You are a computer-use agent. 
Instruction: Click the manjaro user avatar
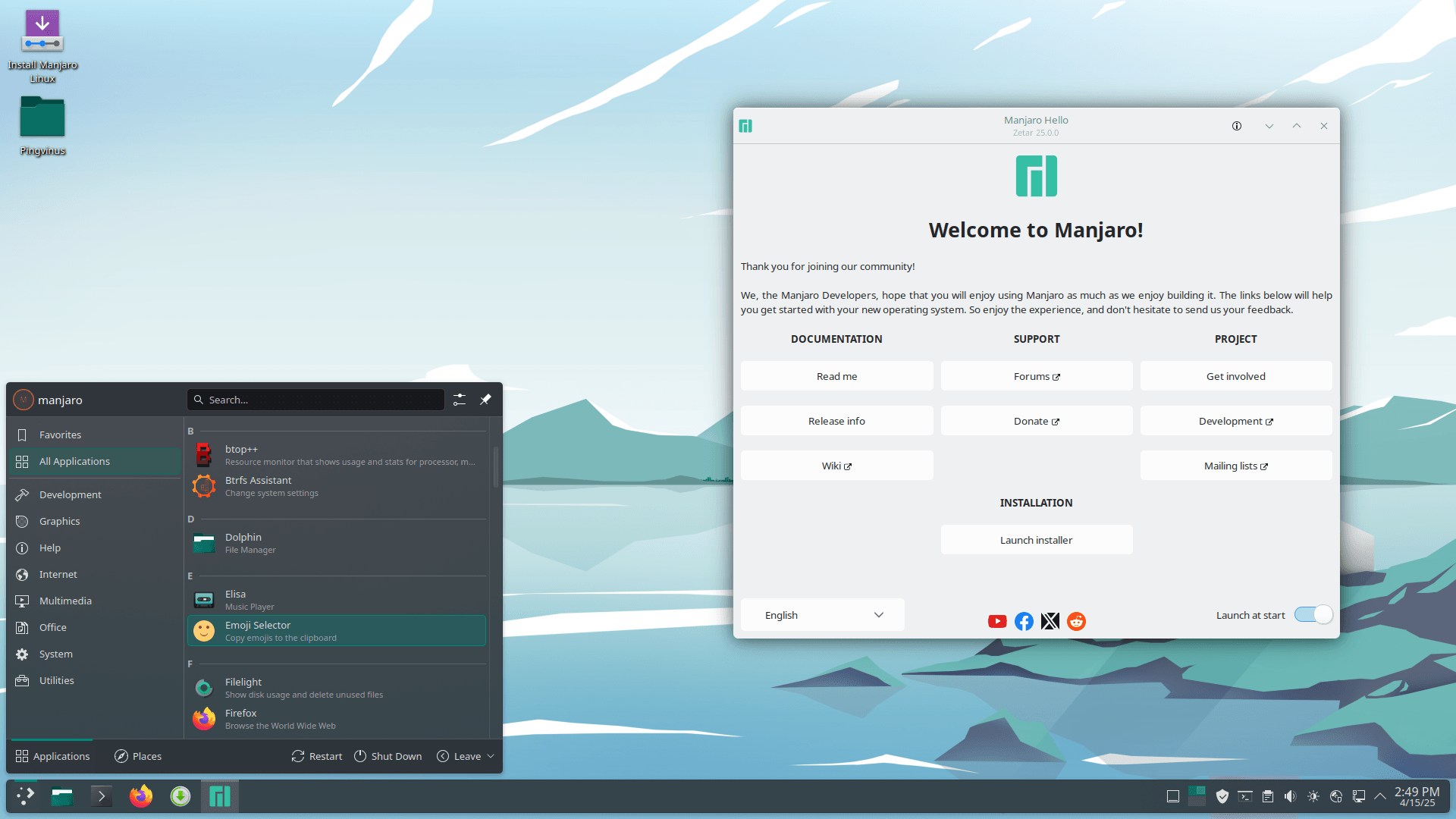tap(24, 400)
